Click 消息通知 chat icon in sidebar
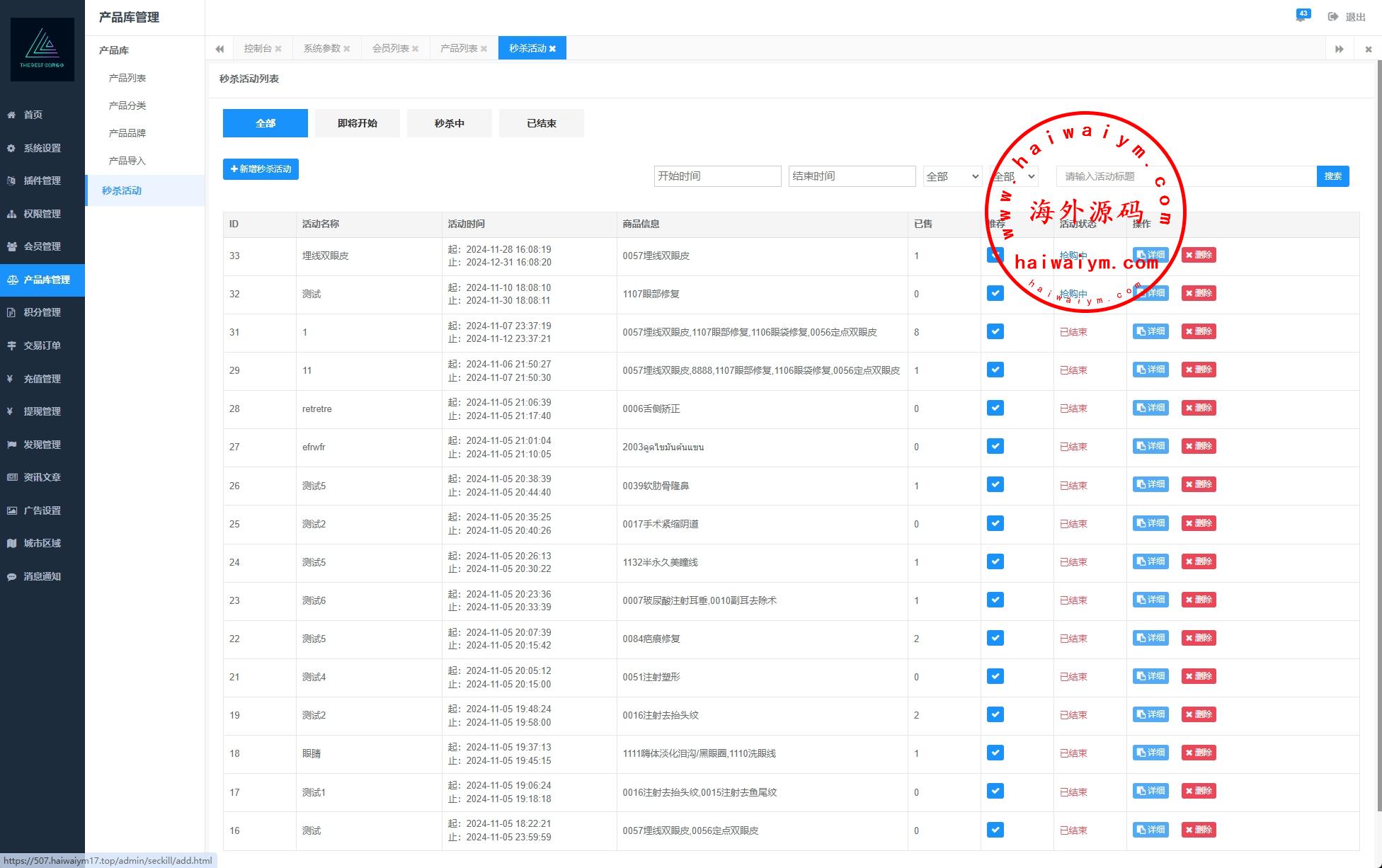1382x868 pixels. 11,576
